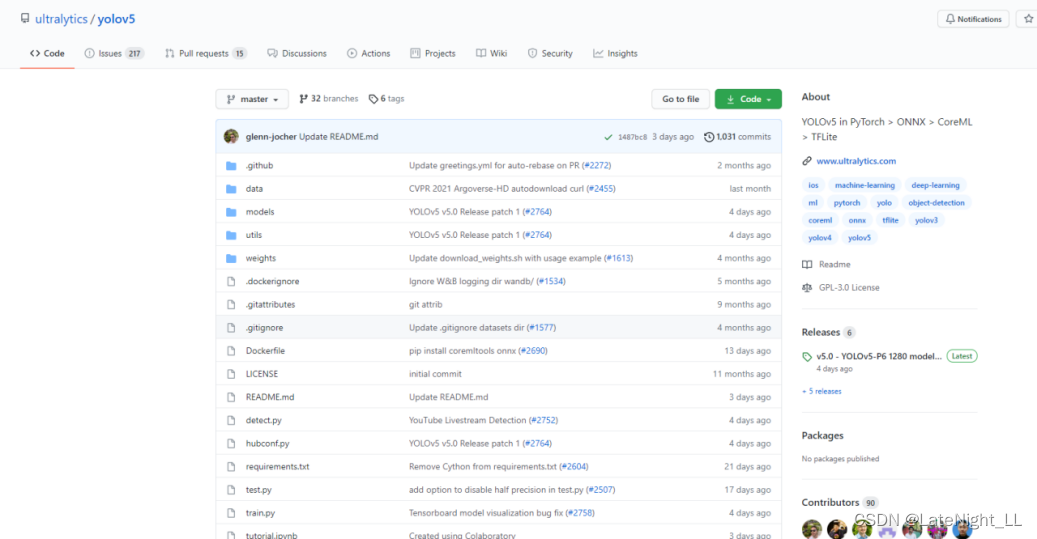1037x539 pixels.
Task: Select the object-detection topic tag
Action: [x=936, y=203]
